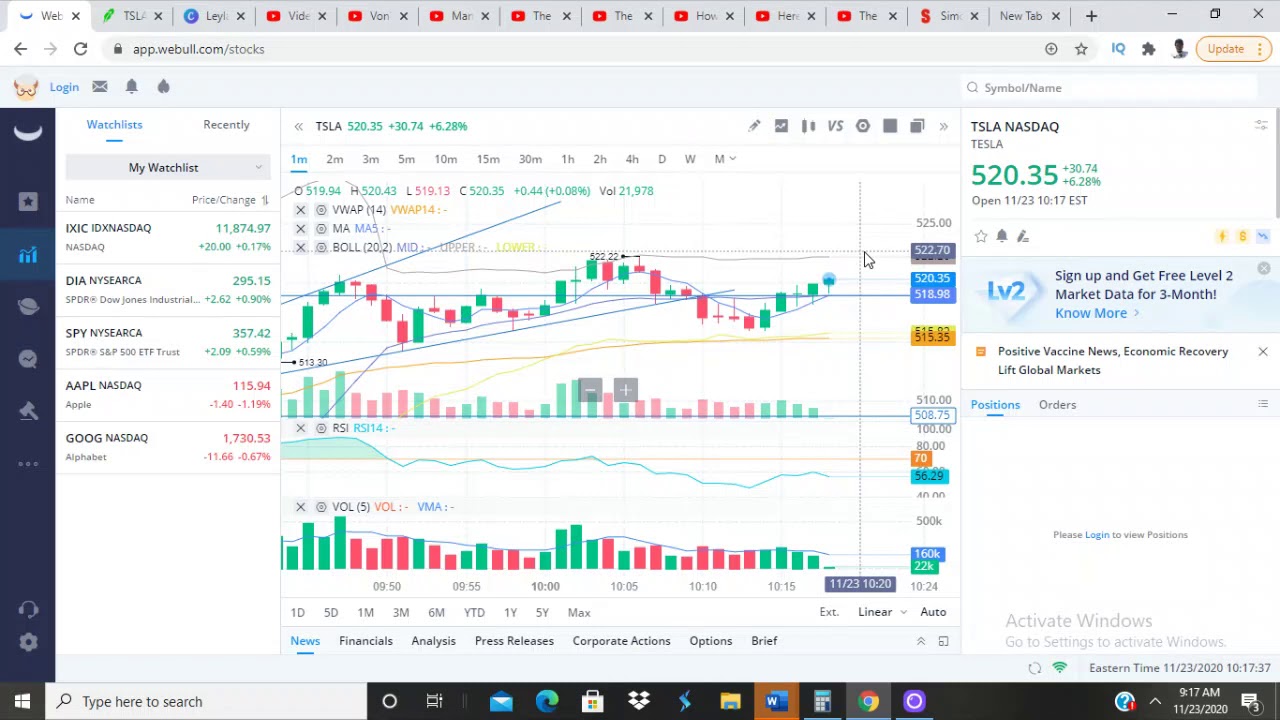1280x720 pixels.
Task: Open My Watchlist dropdown
Action: click(166, 167)
